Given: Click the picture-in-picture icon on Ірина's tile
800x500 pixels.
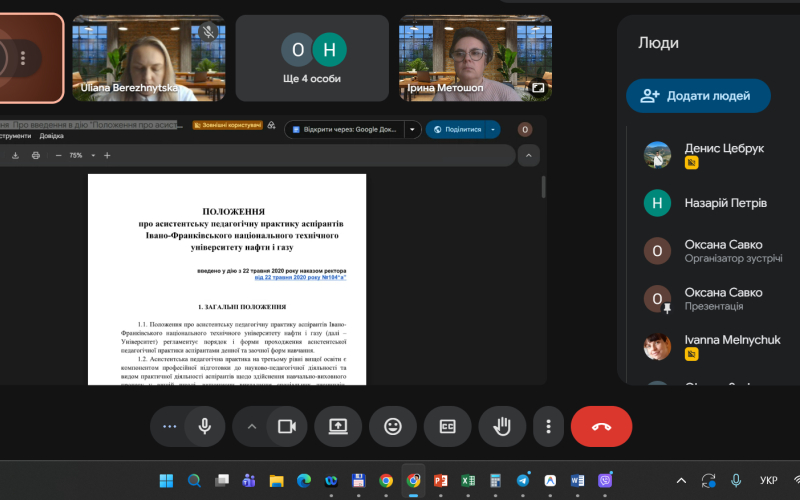Looking at the screenshot, I should [538, 88].
